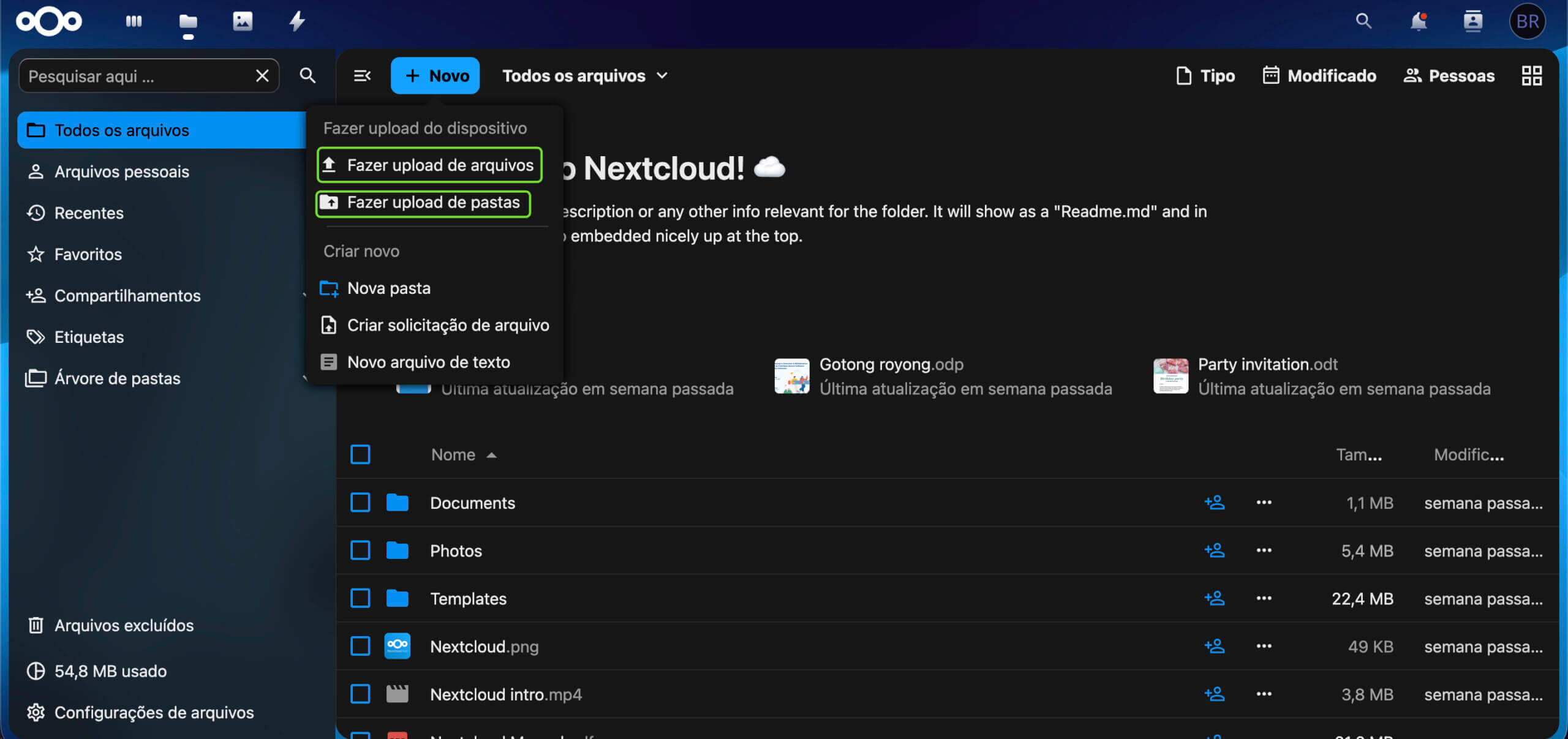Open recent file Gotong royong.odp
The width and height of the screenshot is (1568, 739).
(943, 376)
